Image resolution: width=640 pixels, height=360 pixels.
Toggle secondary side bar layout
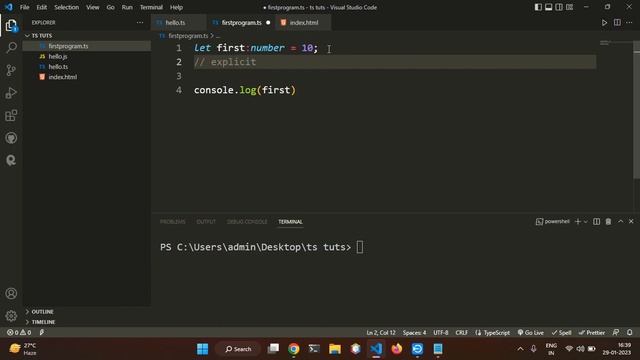(x=559, y=7)
